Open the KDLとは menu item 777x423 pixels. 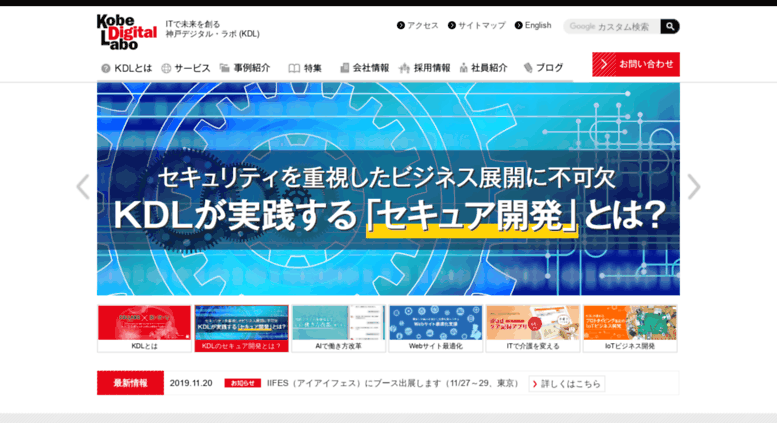126,68
